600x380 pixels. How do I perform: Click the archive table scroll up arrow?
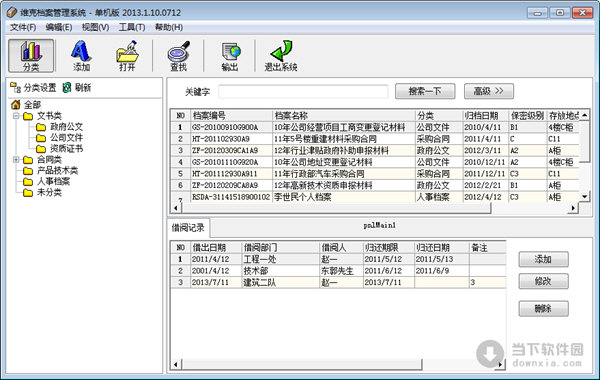[585, 115]
